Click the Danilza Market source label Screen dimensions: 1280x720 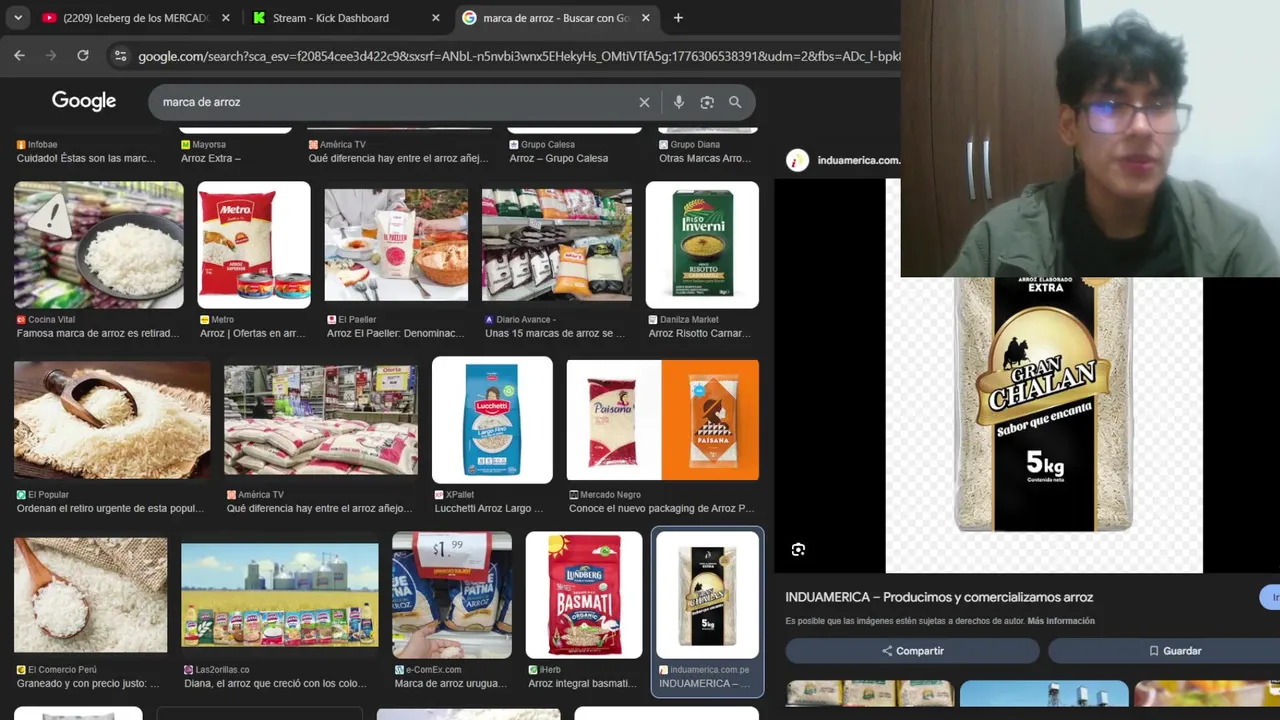pos(689,320)
